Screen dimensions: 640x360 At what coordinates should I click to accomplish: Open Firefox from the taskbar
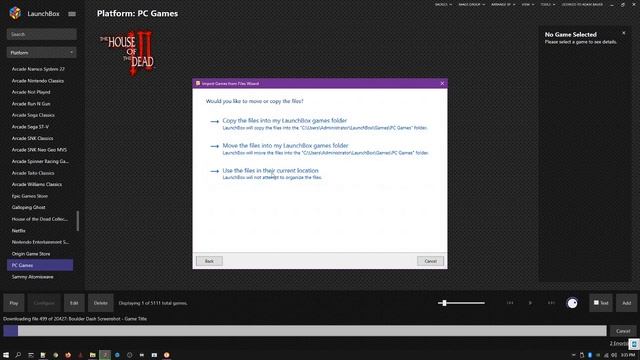[68, 355]
